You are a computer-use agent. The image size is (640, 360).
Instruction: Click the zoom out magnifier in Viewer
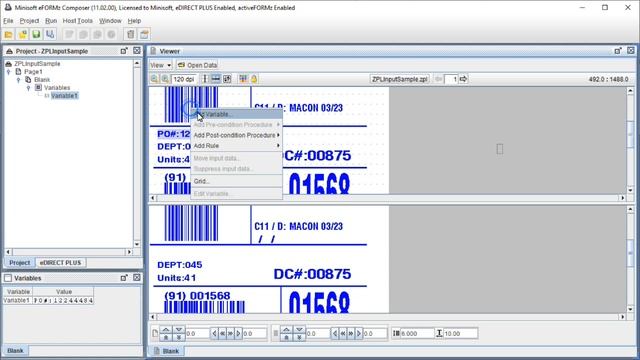155,79
